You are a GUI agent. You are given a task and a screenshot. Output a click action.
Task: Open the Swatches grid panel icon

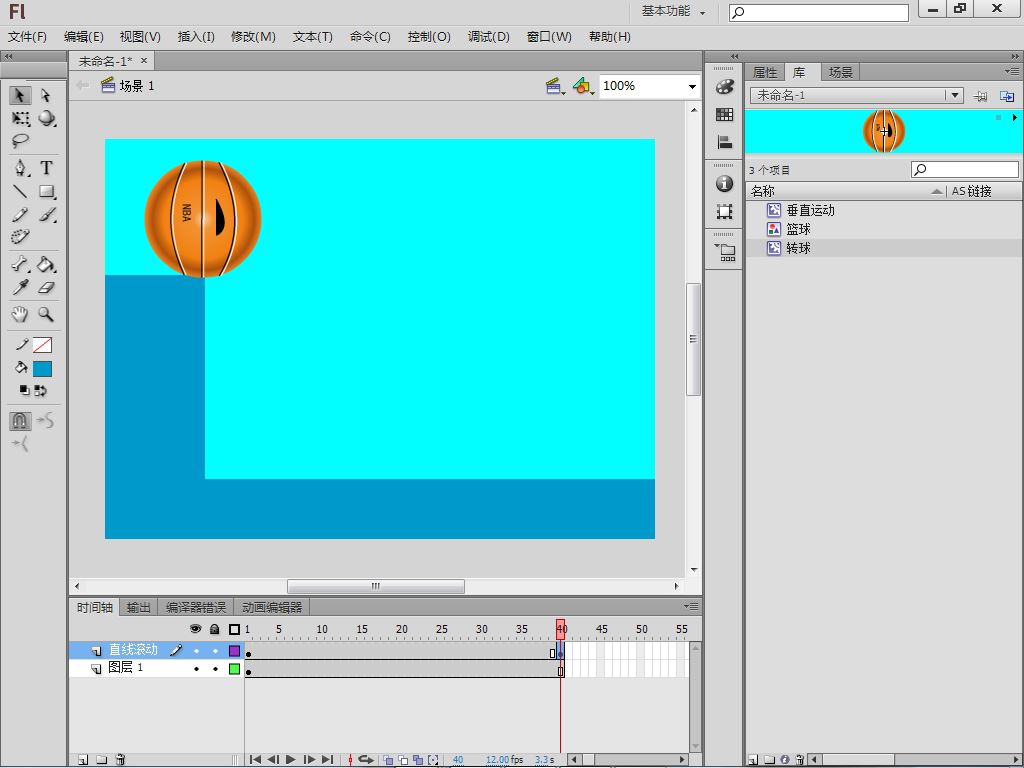point(724,114)
